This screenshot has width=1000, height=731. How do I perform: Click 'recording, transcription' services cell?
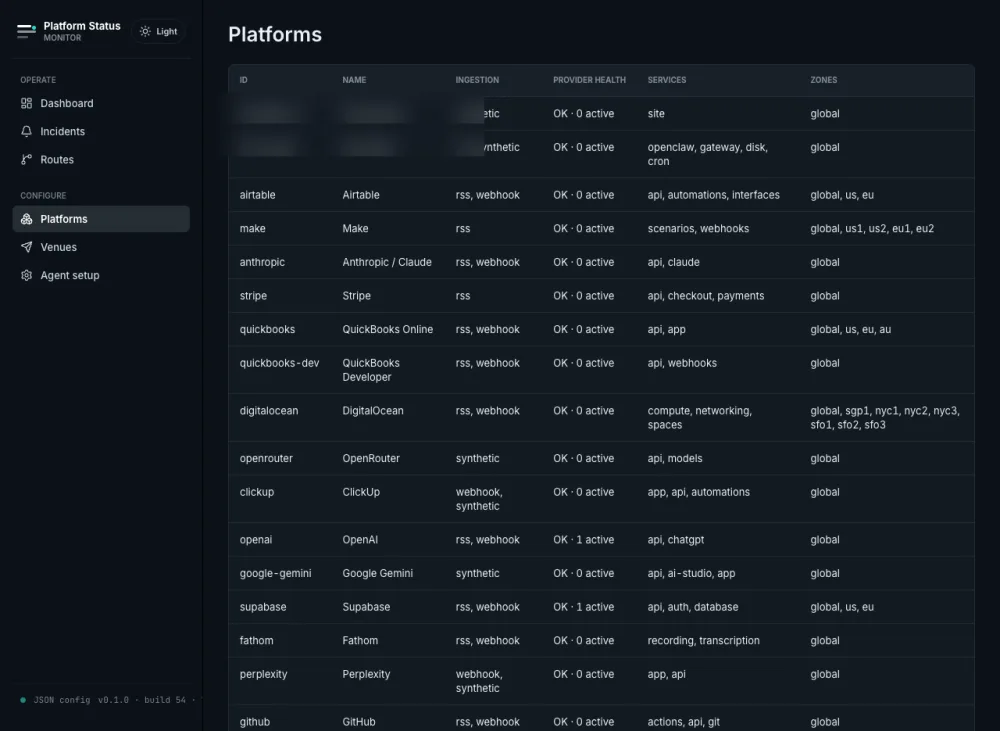tap(703, 640)
